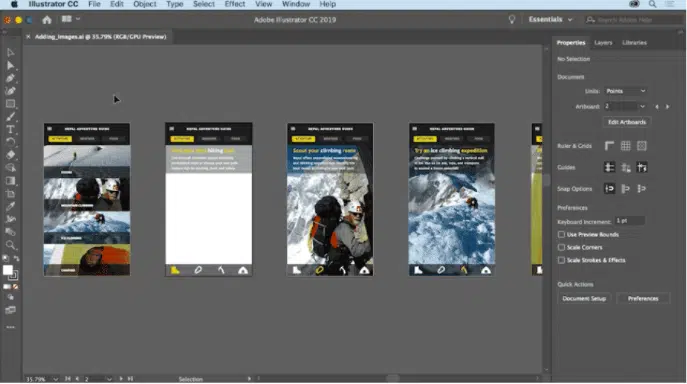Select the Direct Selection tool

tap(11, 65)
